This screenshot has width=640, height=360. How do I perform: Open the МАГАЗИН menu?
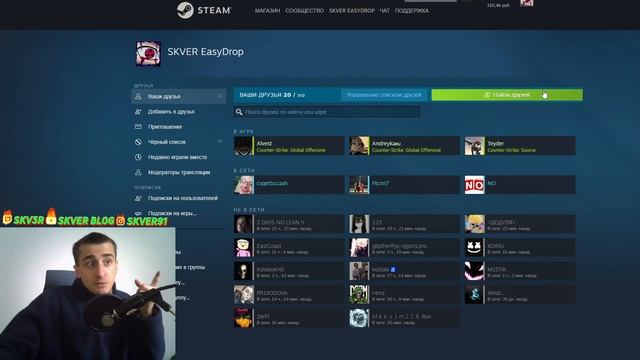[x=267, y=11]
